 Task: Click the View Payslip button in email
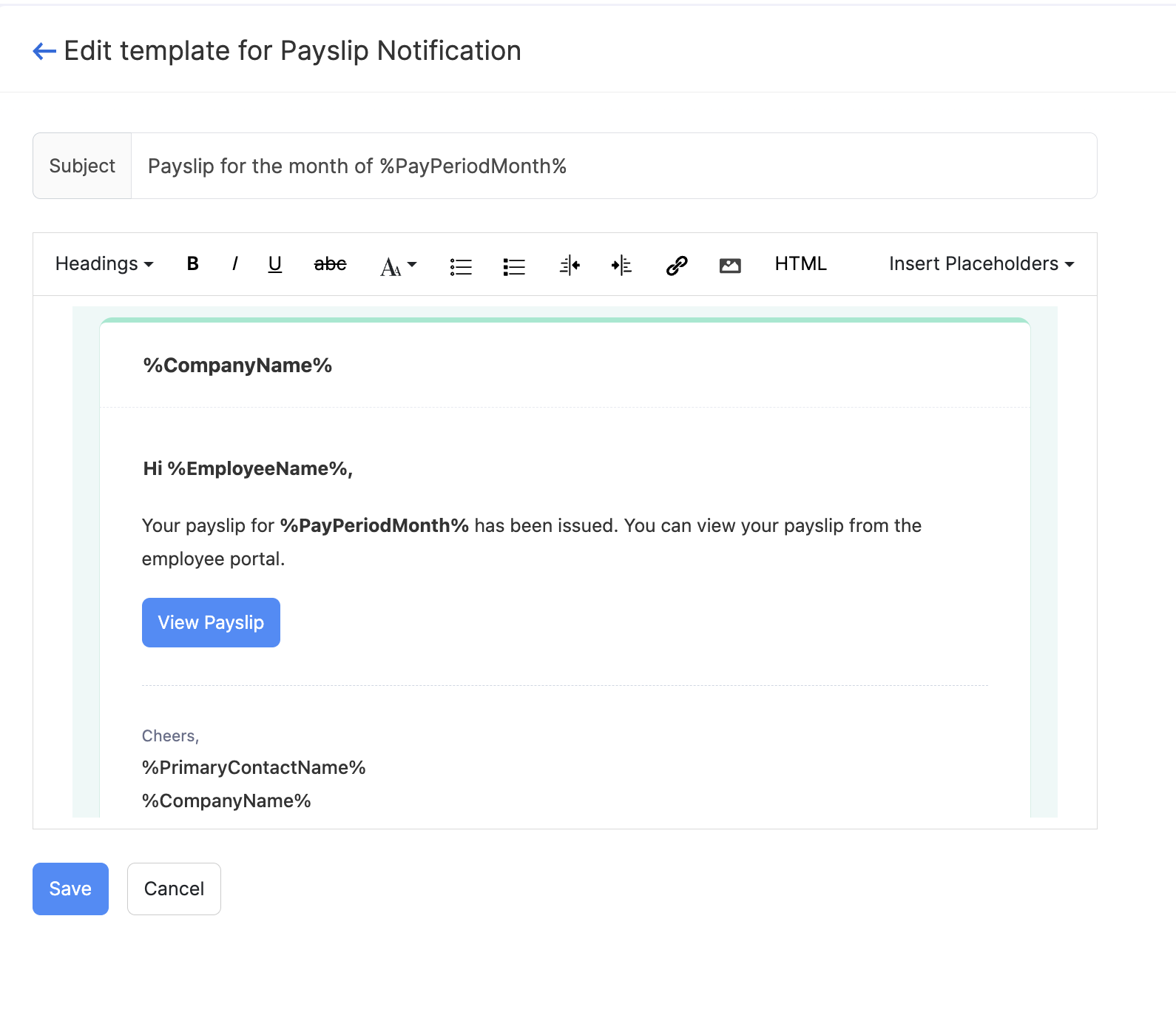pos(211,622)
